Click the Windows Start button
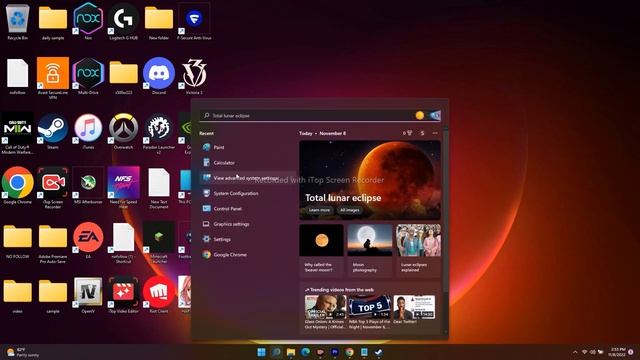 (x=261, y=352)
